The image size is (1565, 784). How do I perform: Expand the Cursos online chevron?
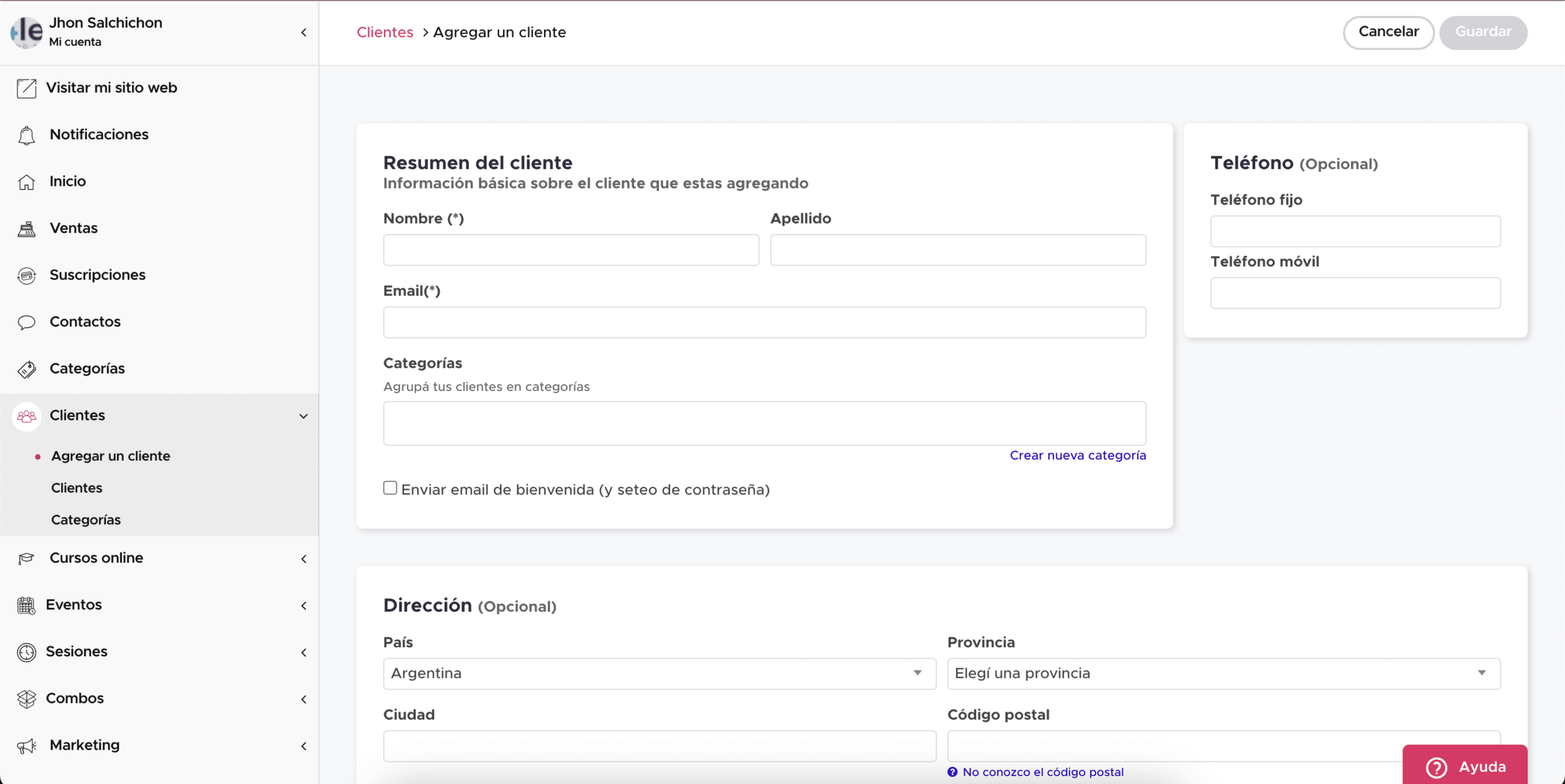point(304,559)
